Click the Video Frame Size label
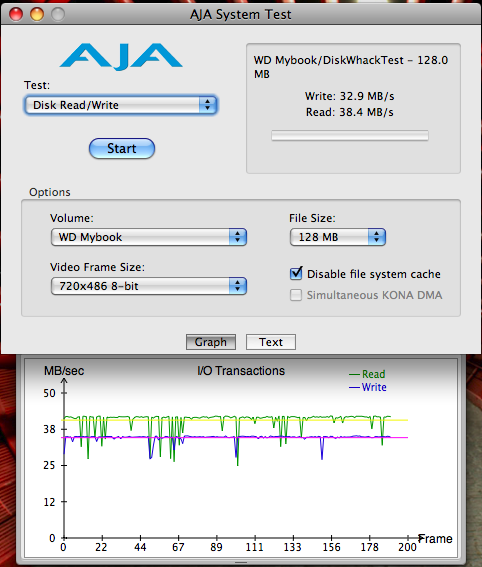The width and height of the screenshot is (482, 567). point(97,267)
